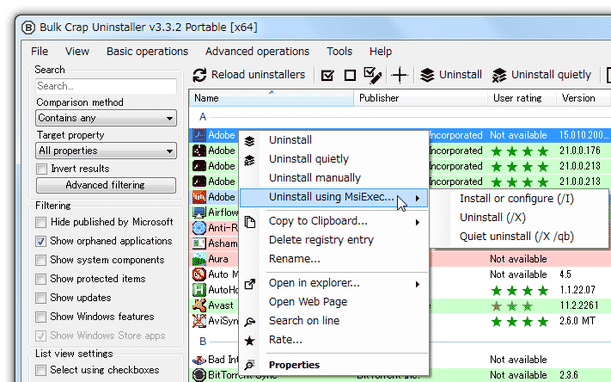Open the All properties target dropdown
The width and height of the screenshot is (611, 382).
(x=106, y=151)
